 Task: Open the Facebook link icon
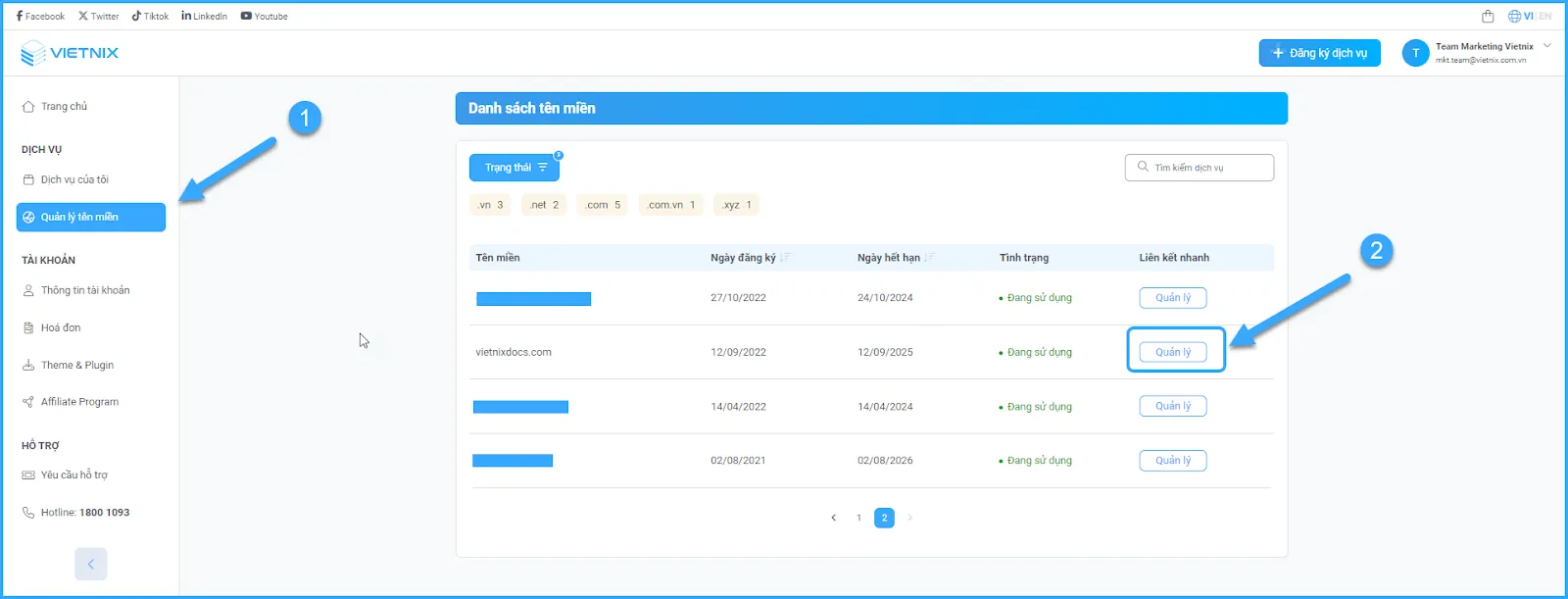[20, 16]
